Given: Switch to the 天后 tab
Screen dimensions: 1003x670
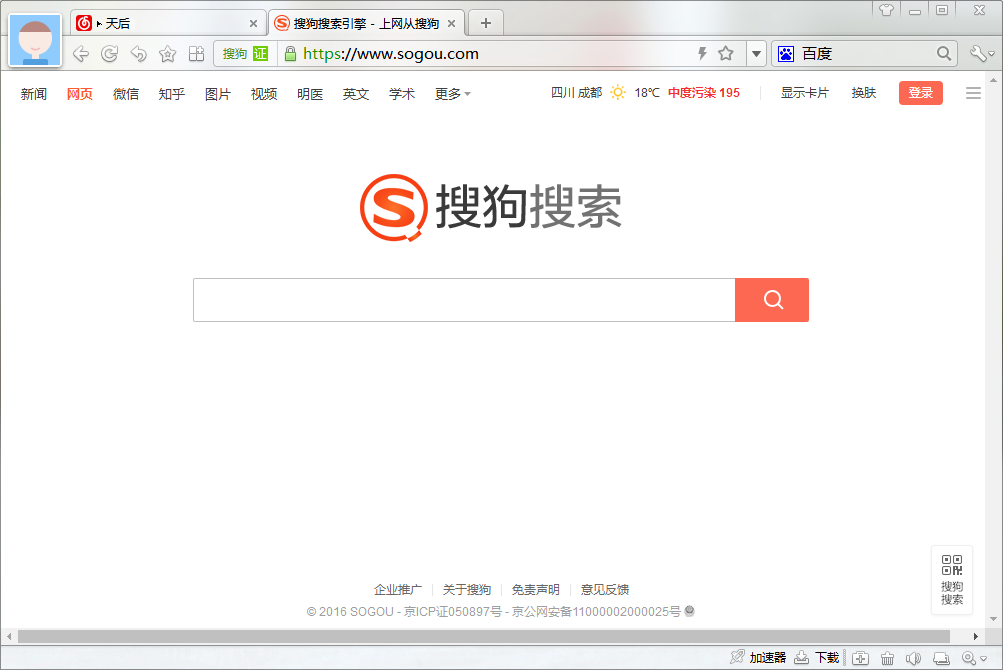Looking at the screenshot, I should [168, 24].
